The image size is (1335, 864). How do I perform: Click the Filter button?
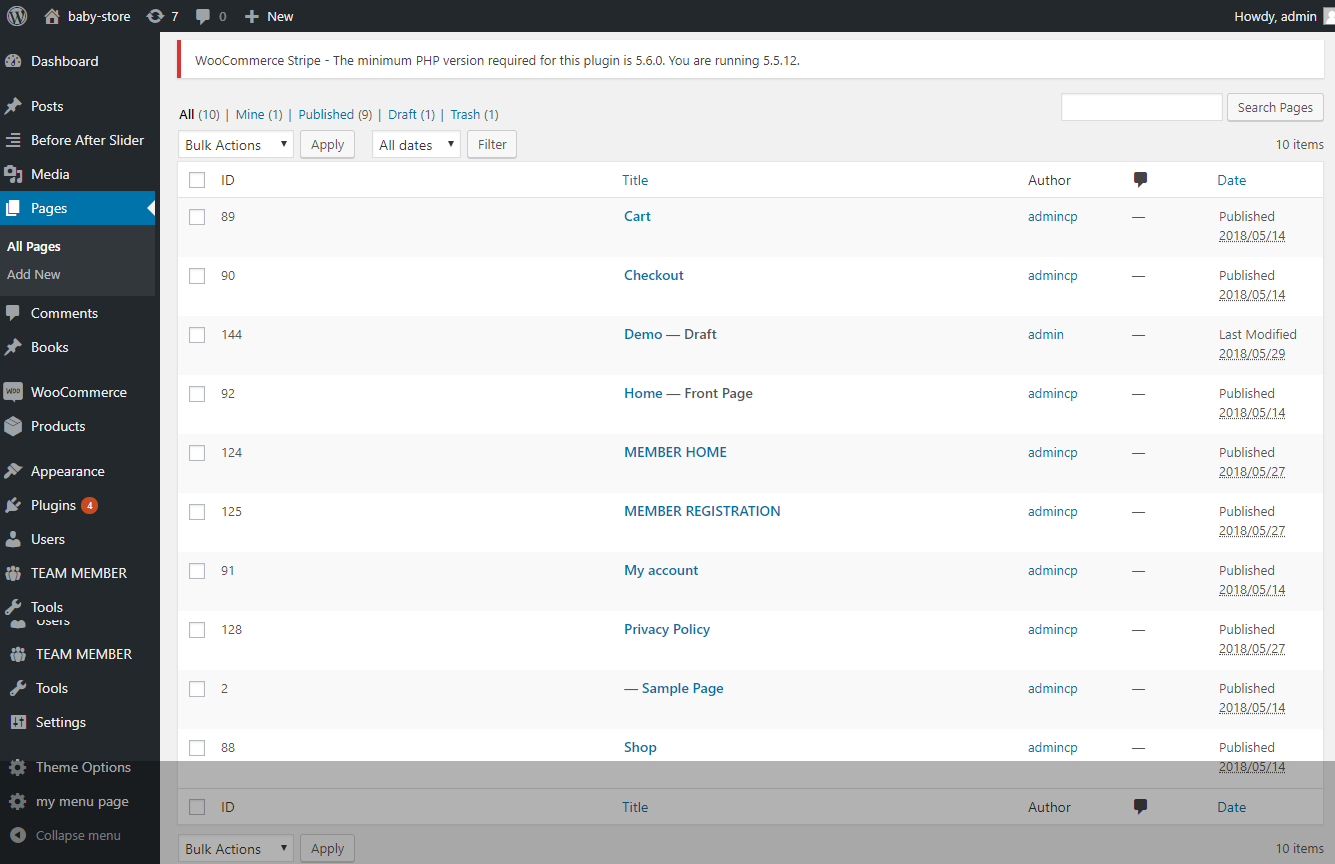(492, 144)
